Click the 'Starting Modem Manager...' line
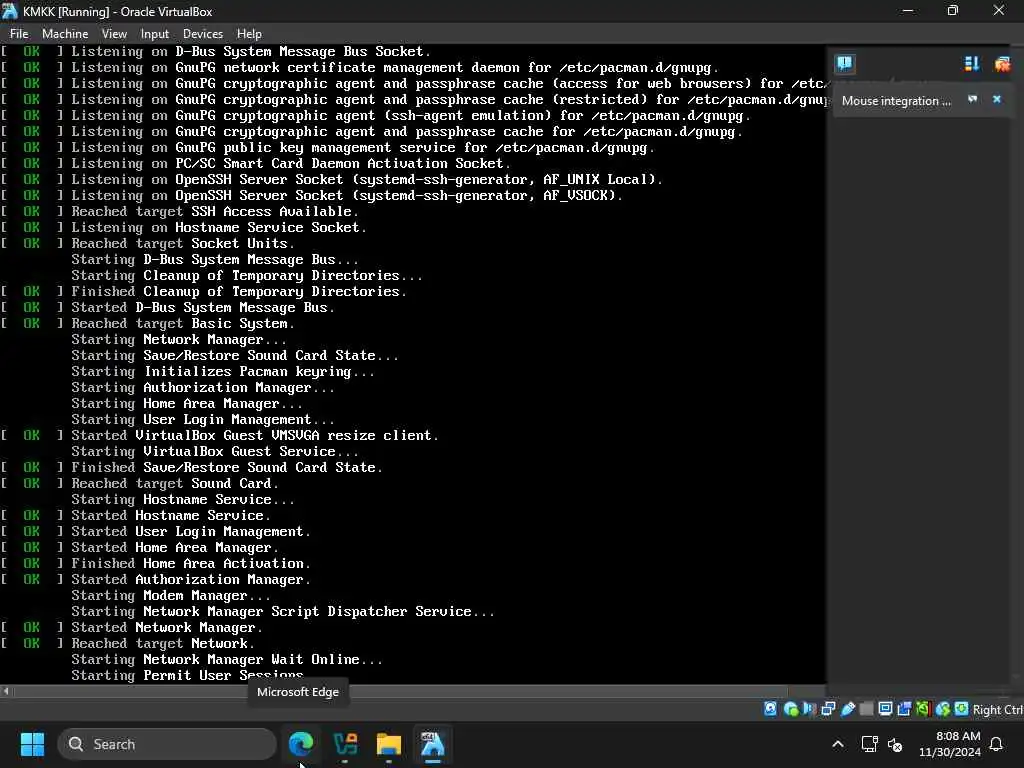This screenshot has height=768, width=1024. pos(170,596)
